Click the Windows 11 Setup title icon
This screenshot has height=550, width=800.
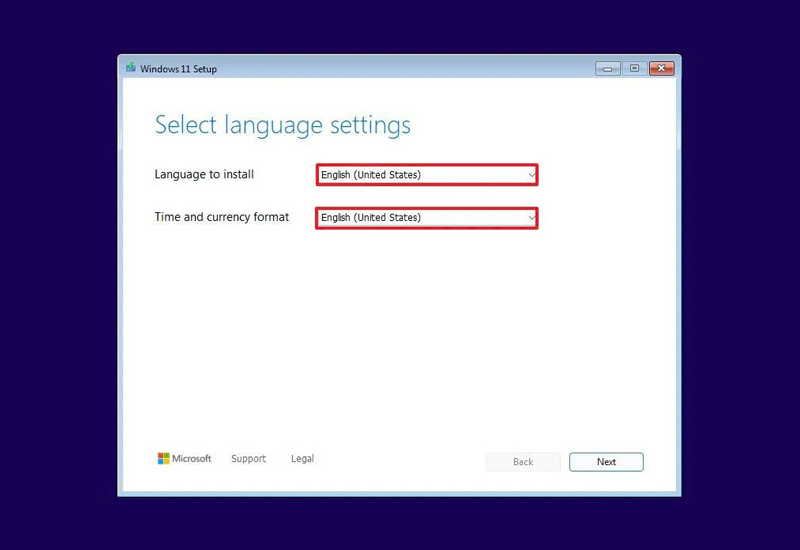tap(131, 67)
